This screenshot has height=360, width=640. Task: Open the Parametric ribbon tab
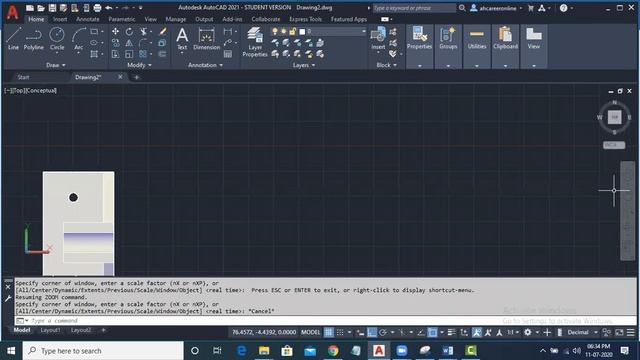click(122, 19)
